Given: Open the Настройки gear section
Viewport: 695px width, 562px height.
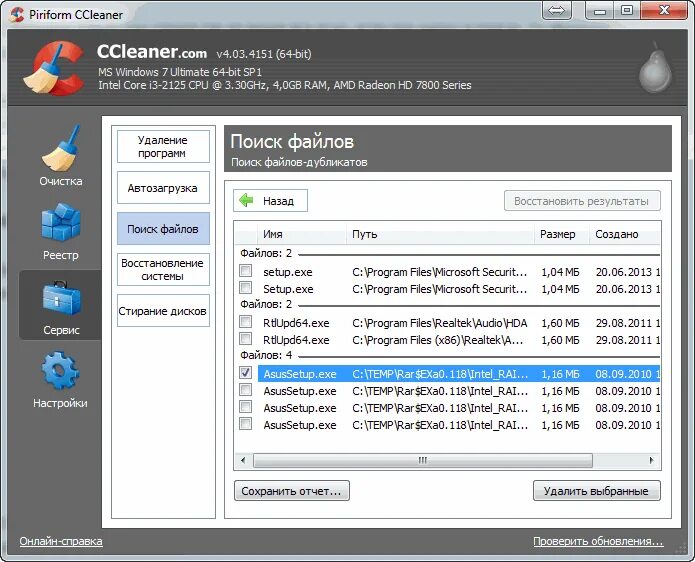Looking at the screenshot, I should pyautogui.click(x=60, y=379).
